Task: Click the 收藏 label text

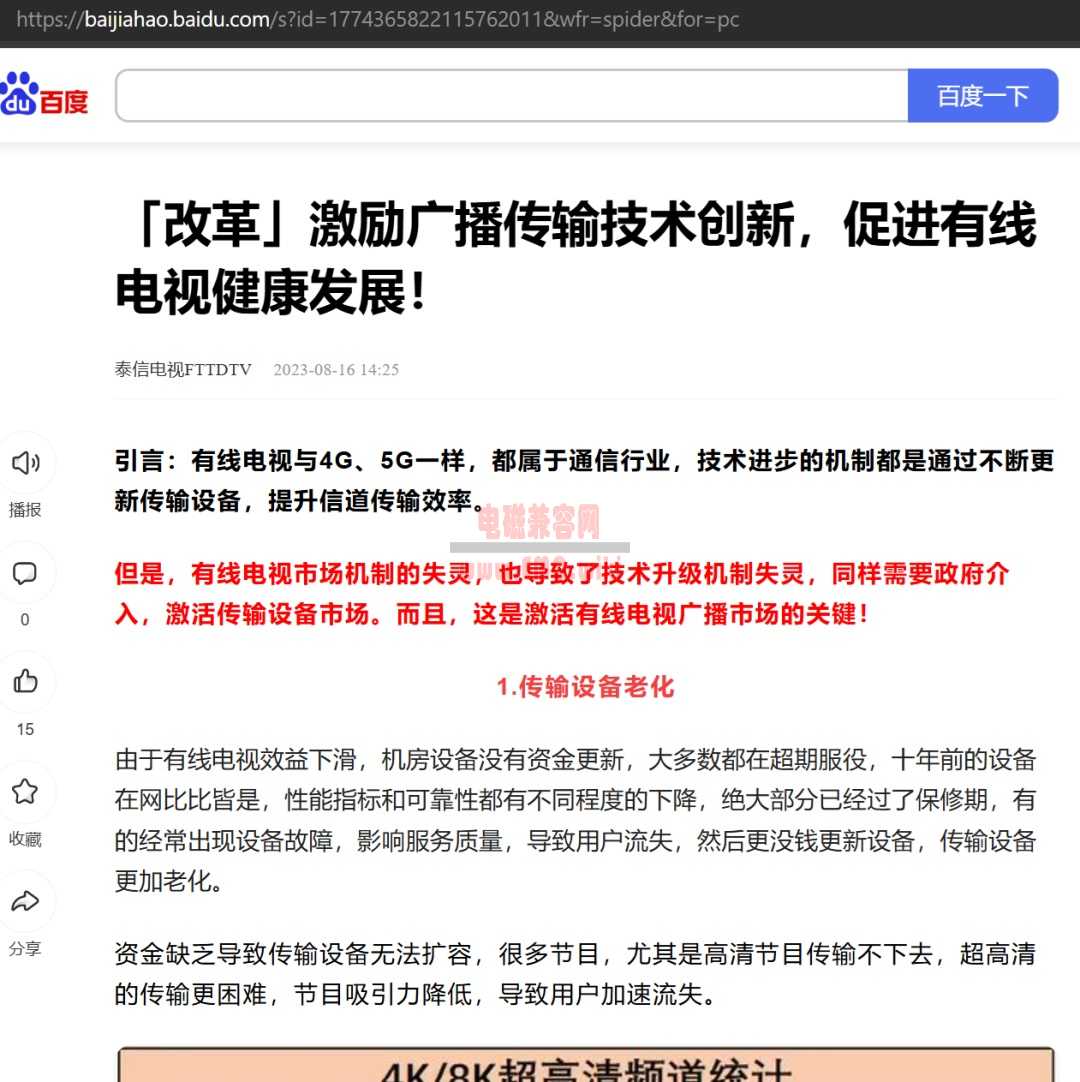Action: 25,839
